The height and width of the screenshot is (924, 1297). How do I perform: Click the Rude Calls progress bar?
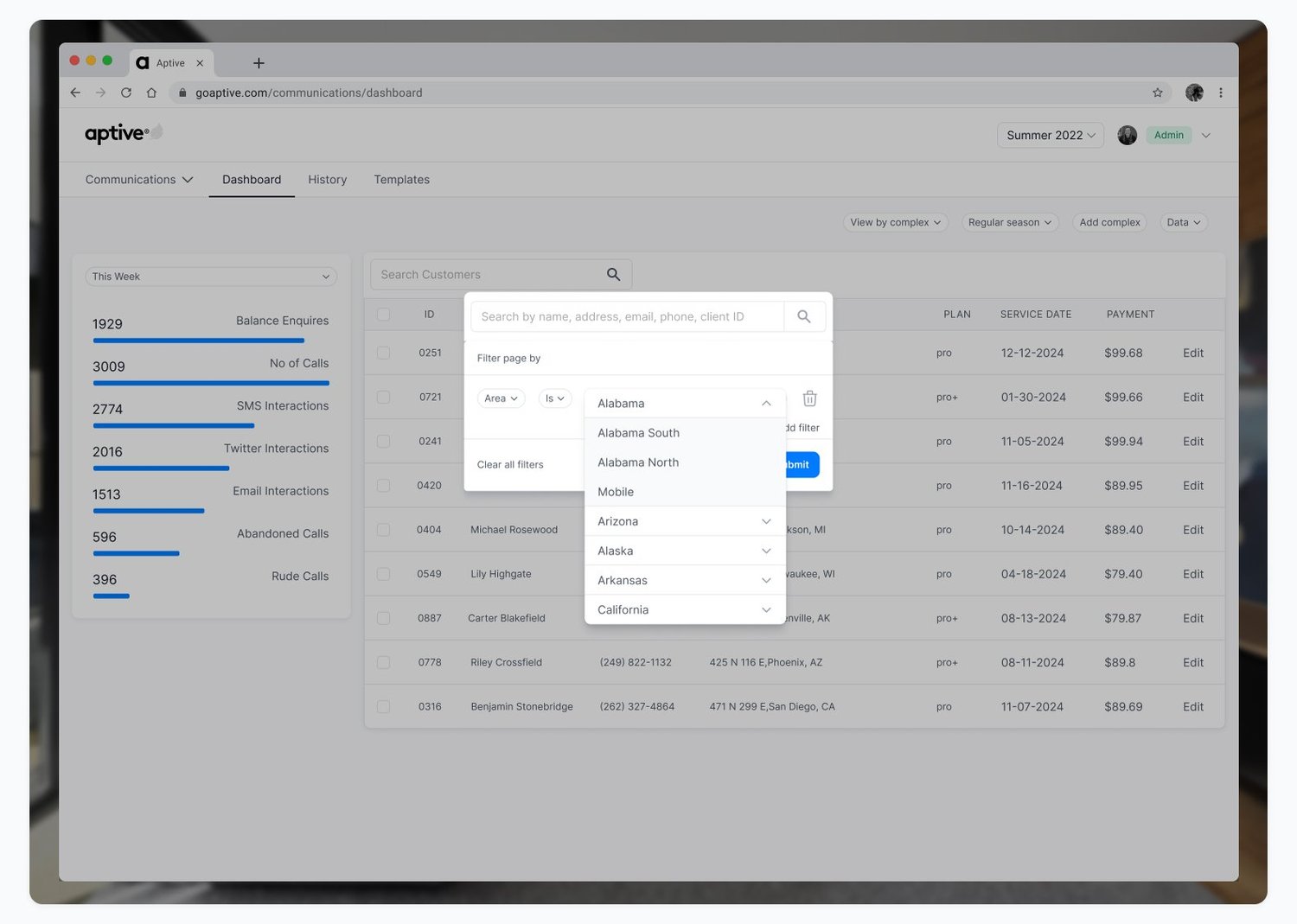click(112, 596)
